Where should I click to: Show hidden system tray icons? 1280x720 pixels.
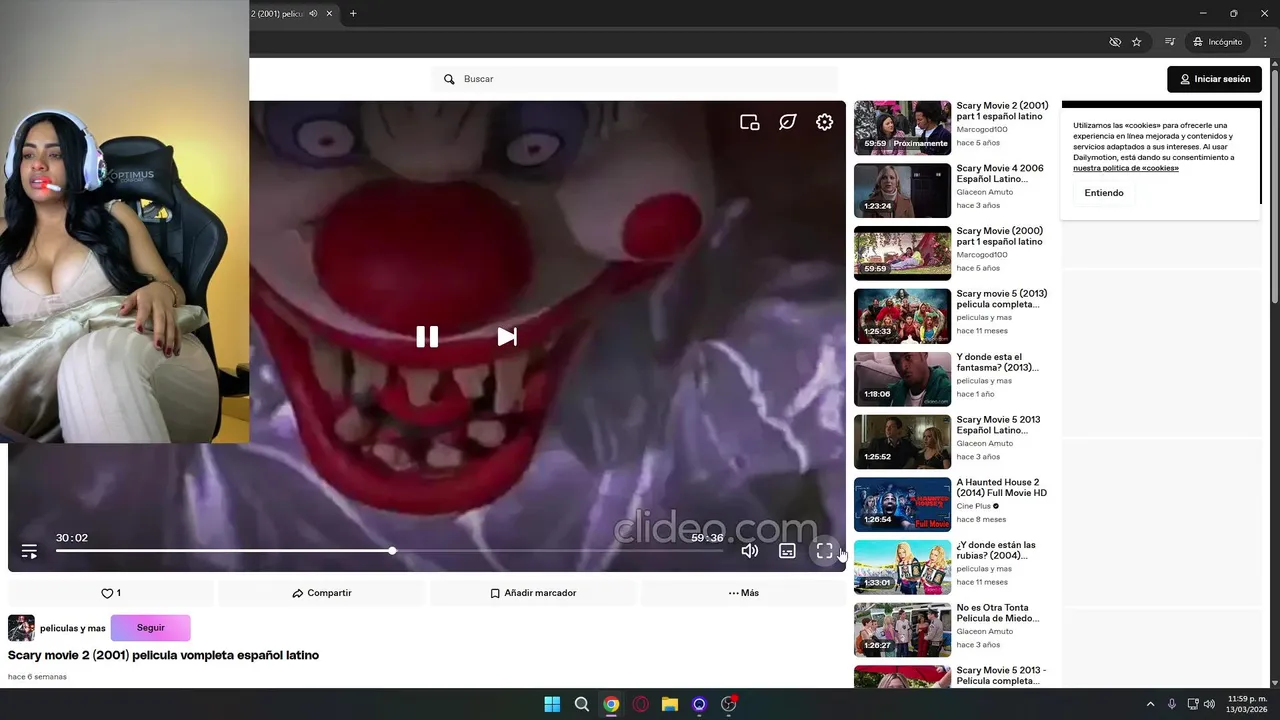(1150, 704)
